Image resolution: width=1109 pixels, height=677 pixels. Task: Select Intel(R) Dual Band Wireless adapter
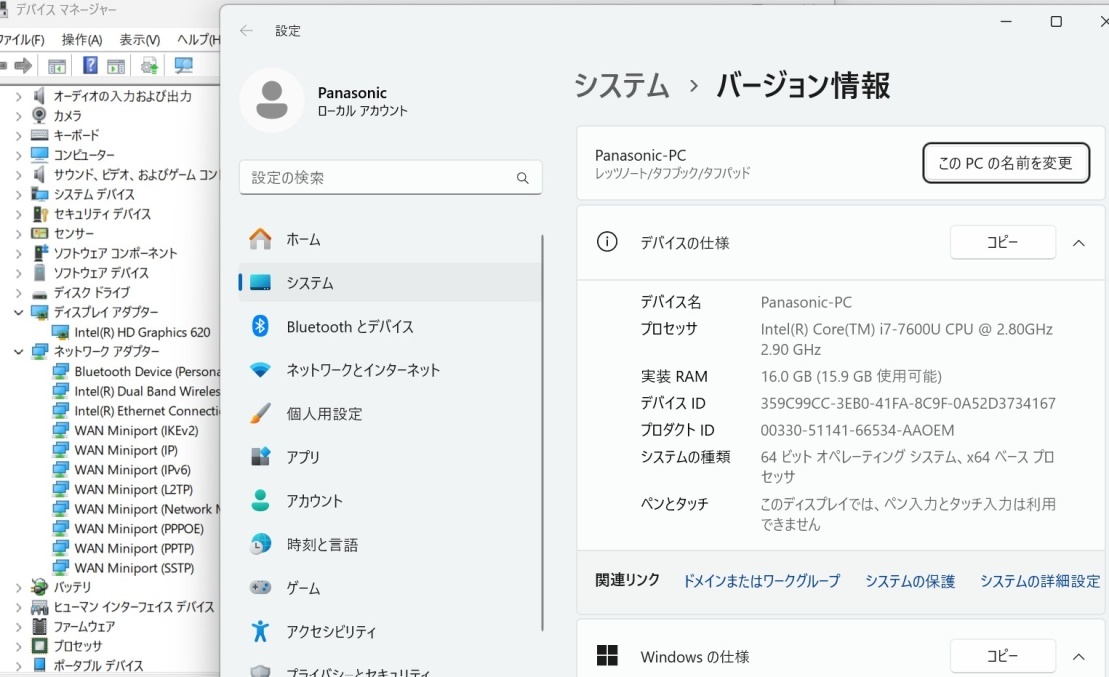click(147, 391)
